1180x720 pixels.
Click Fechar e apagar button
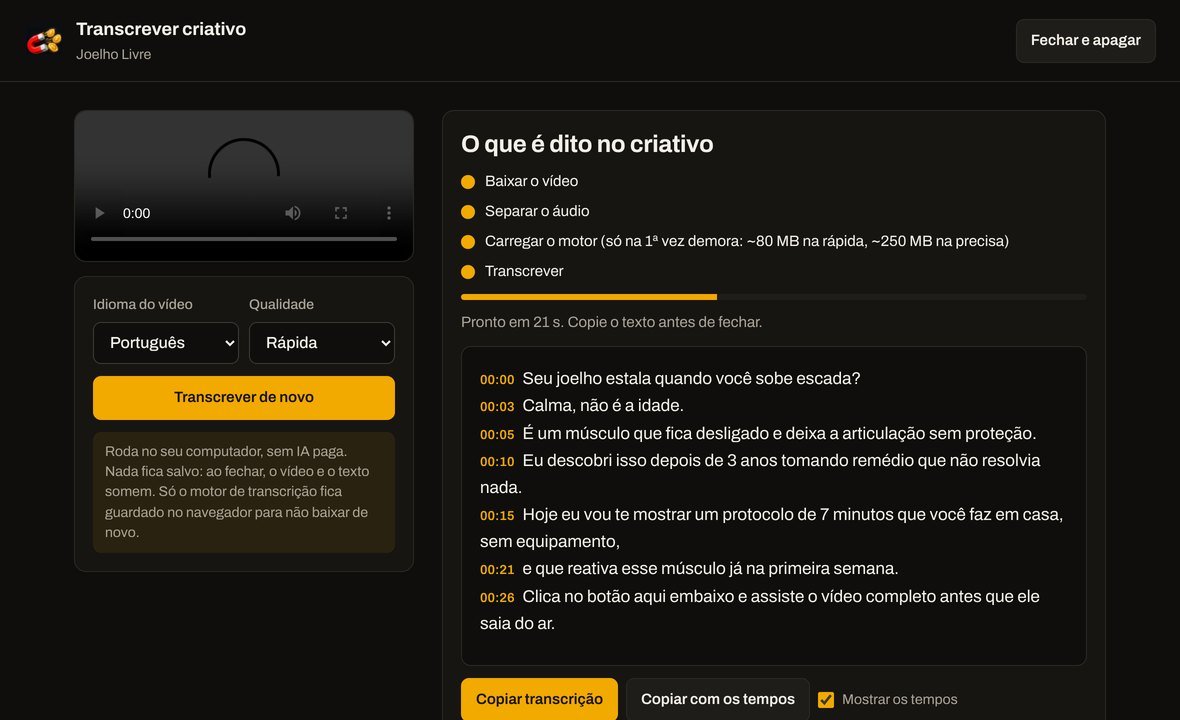click(x=1085, y=41)
